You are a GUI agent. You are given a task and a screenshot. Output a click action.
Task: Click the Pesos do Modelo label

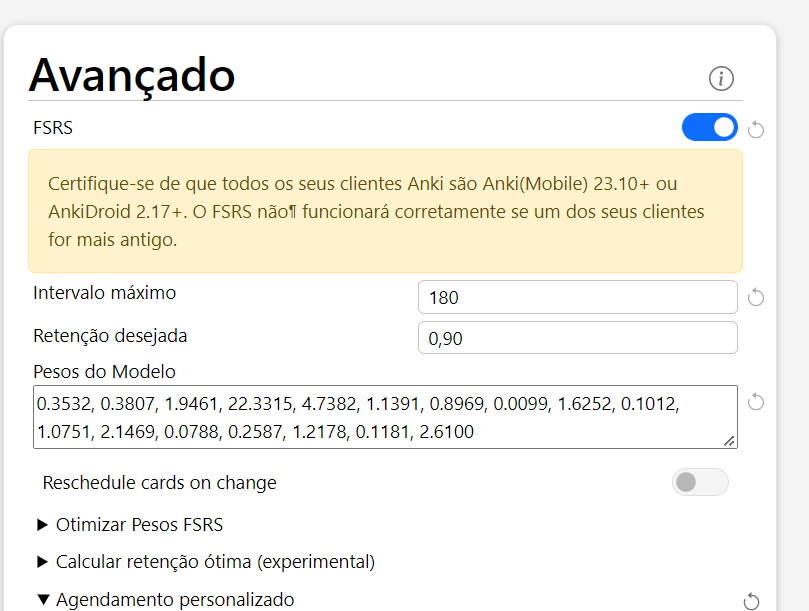click(102, 371)
